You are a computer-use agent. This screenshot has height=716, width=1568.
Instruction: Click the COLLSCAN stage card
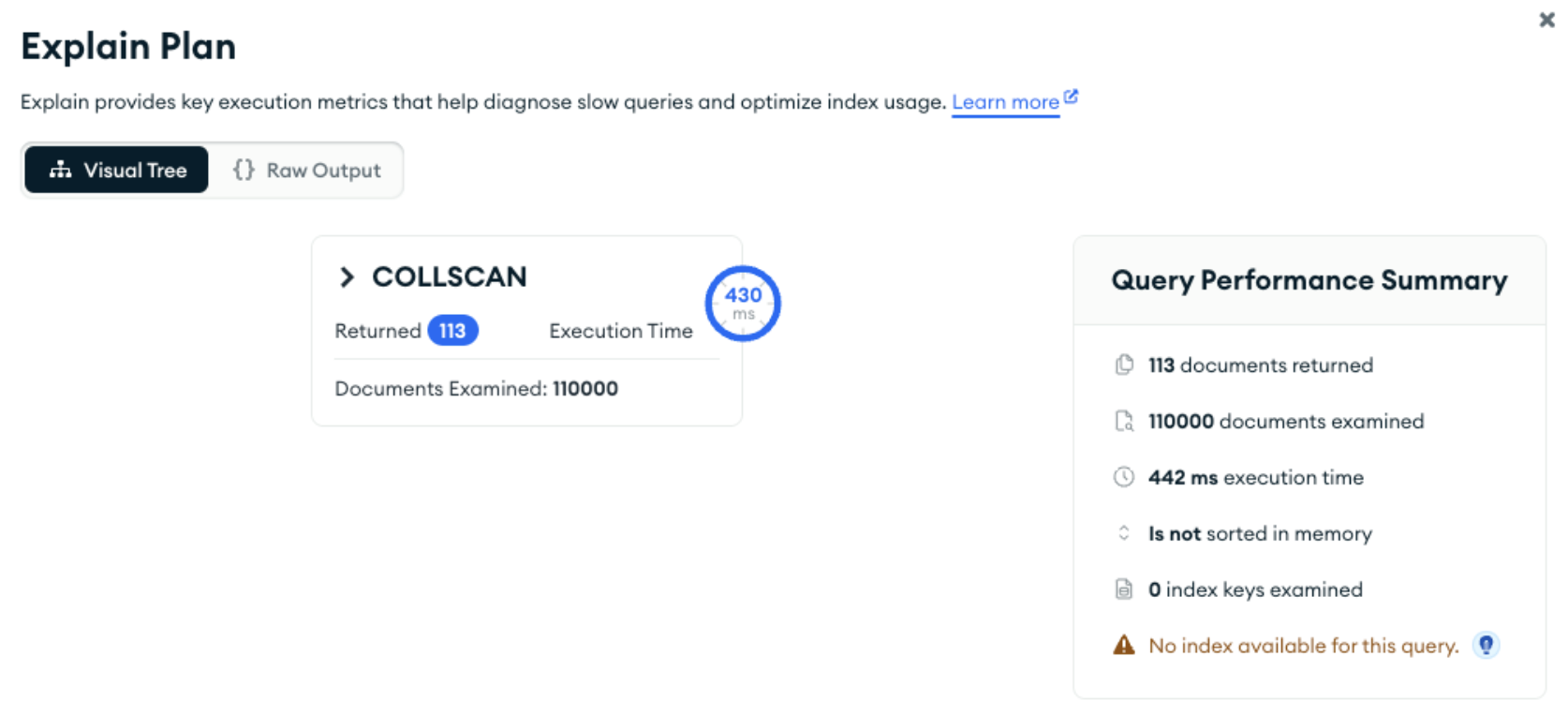[x=525, y=331]
